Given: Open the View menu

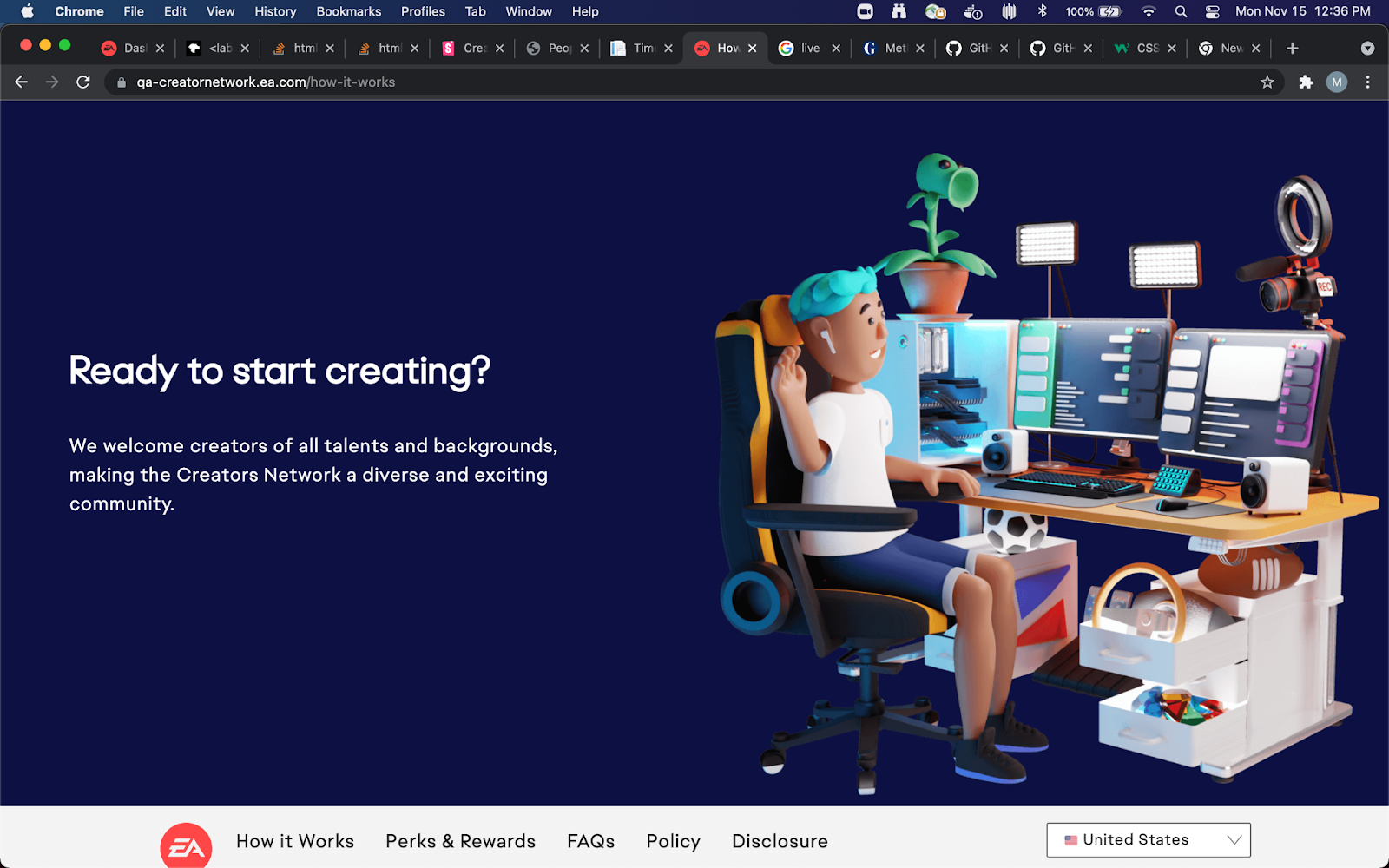Looking at the screenshot, I should pos(221,11).
